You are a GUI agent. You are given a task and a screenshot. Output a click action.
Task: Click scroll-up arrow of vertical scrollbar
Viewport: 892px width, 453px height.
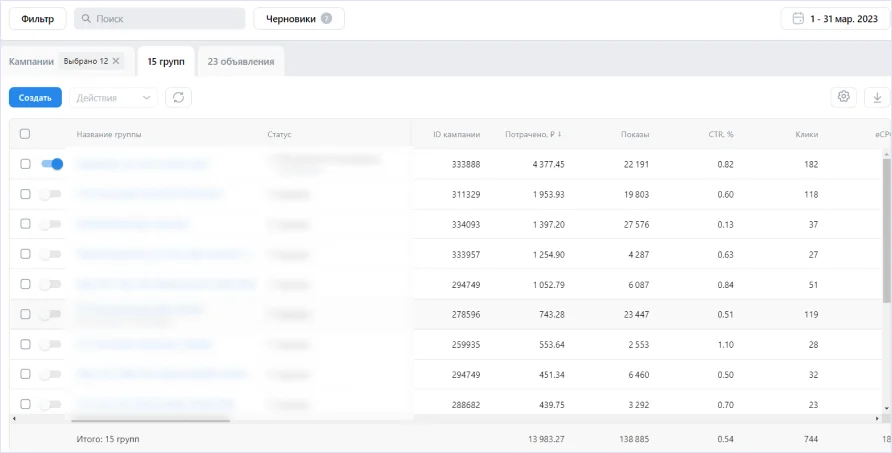[886, 154]
